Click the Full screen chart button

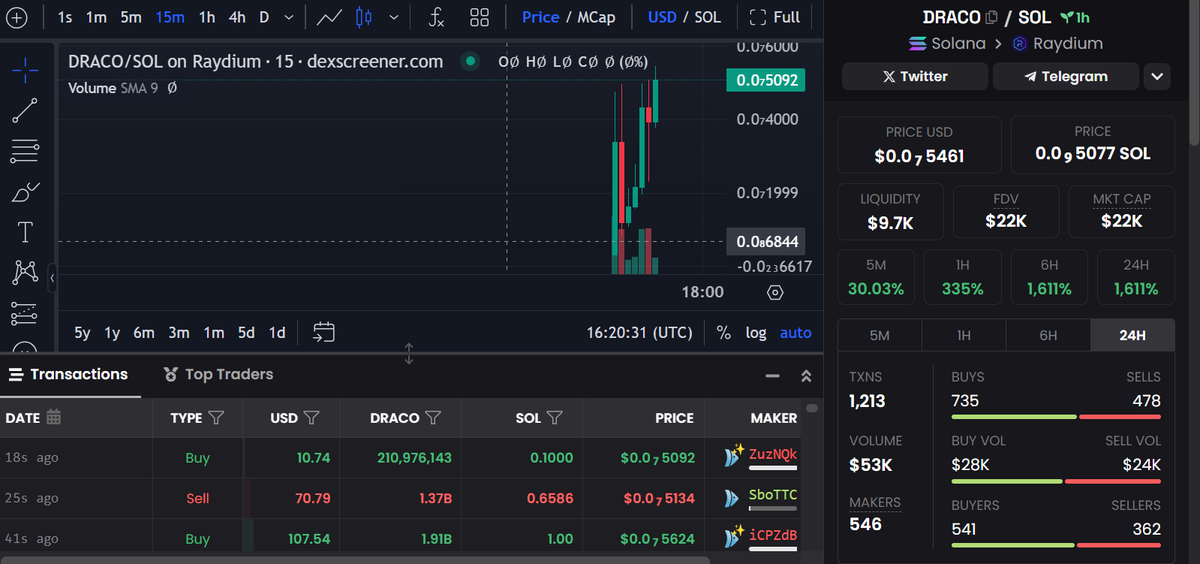tap(775, 17)
